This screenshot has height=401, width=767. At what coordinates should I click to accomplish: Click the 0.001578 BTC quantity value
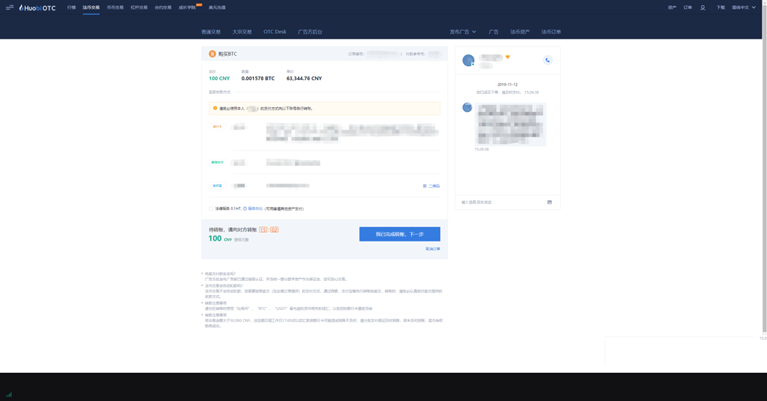(x=258, y=78)
